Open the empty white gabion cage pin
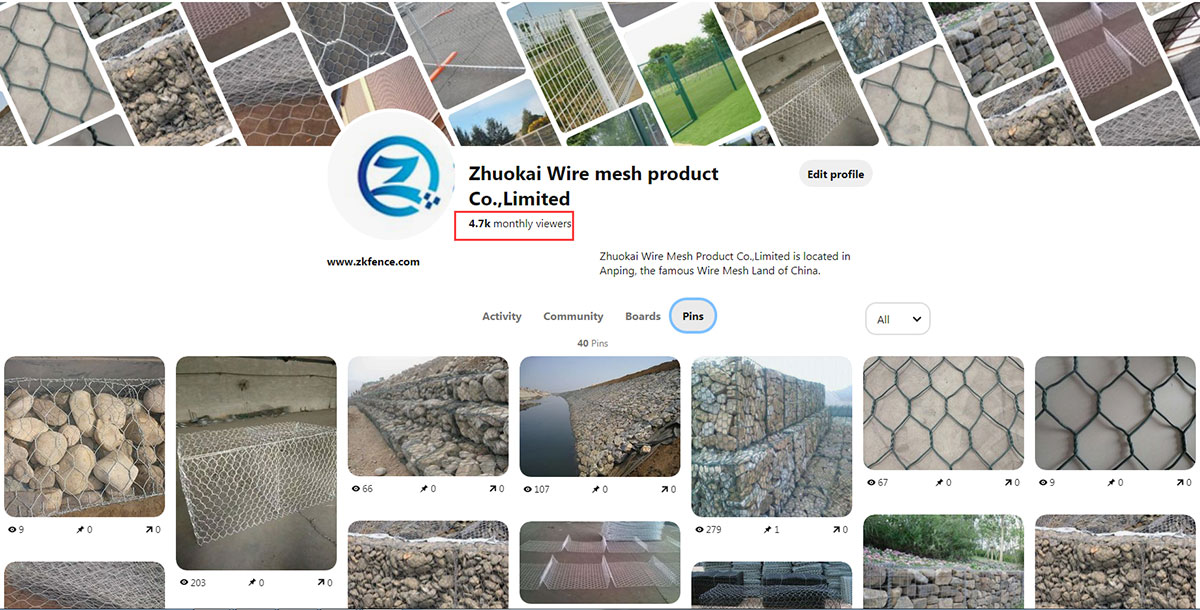Viewport: 1200px width, 610px height. (x=256, y=463)
